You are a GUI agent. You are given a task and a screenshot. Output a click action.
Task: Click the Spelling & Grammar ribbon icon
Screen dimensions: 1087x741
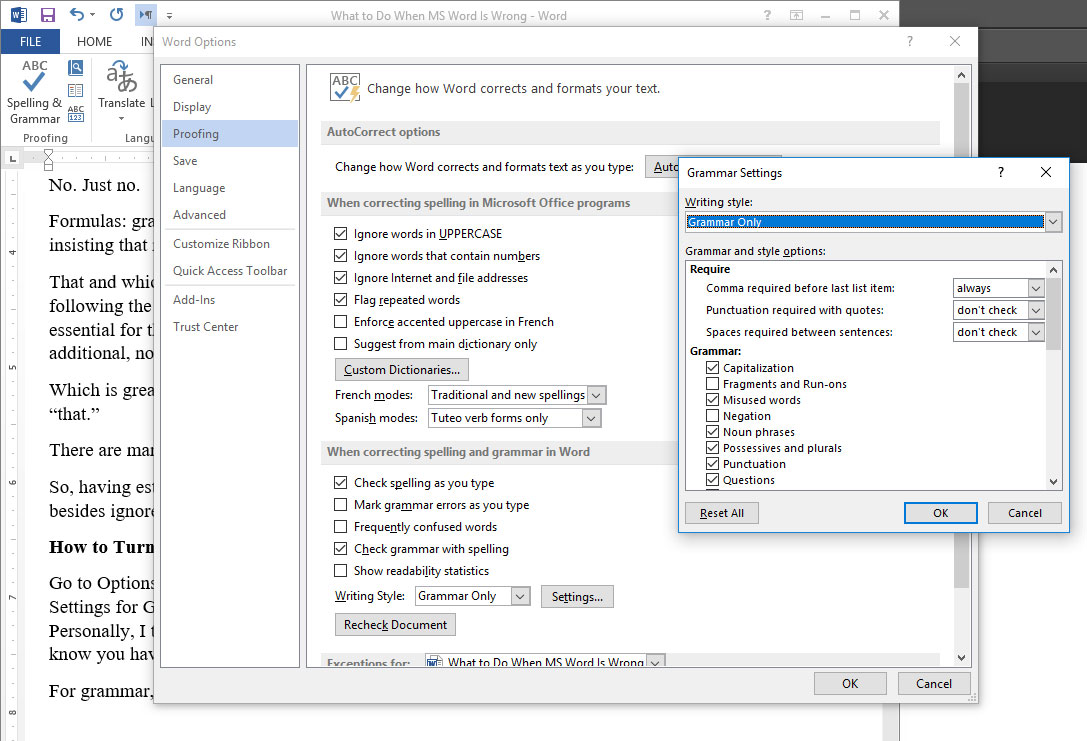tap(34, 92)
